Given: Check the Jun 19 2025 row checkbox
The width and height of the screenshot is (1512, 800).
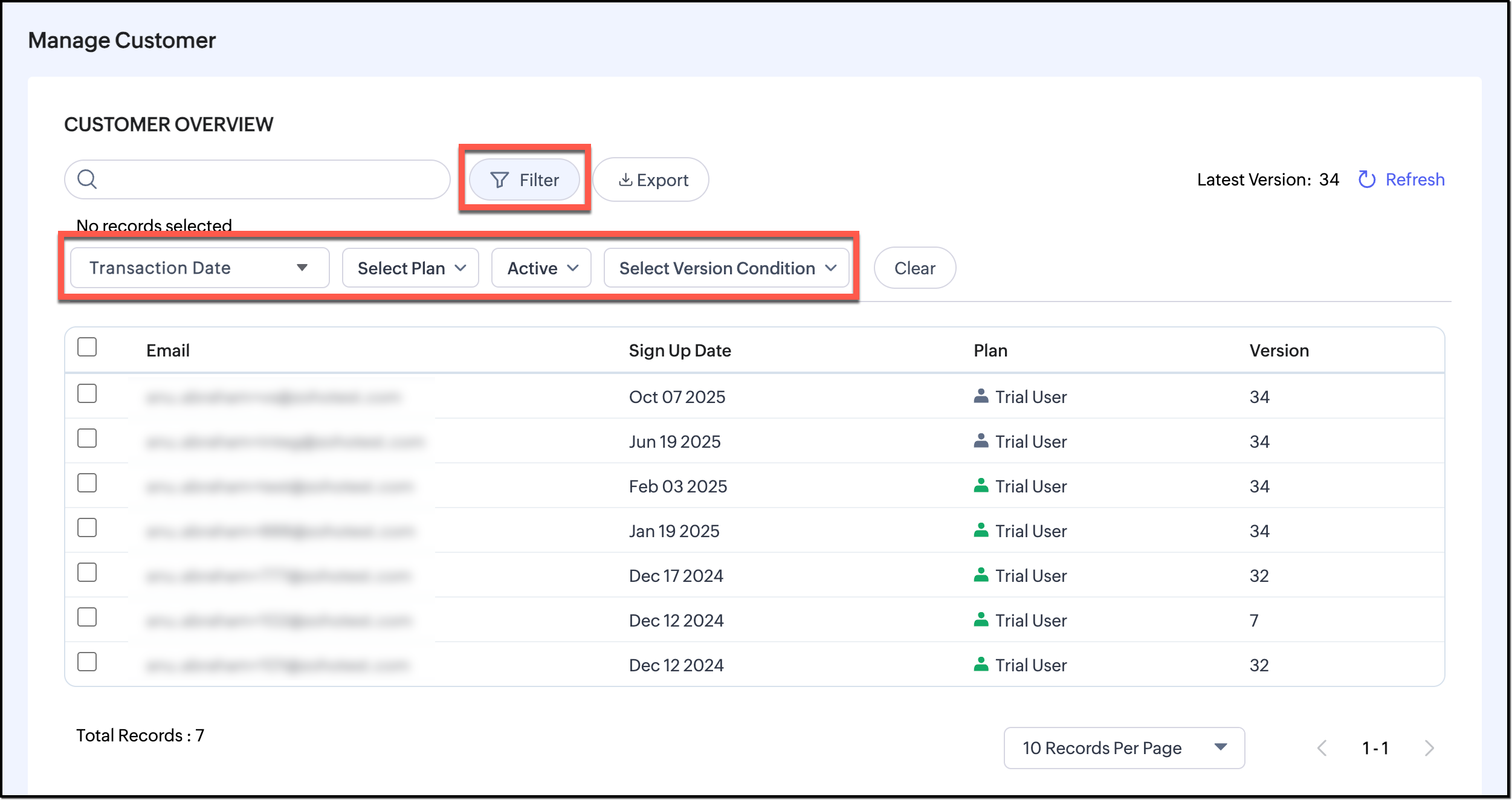Looking at the screenshot, I should pyautogui.click(x=87, y=438).
